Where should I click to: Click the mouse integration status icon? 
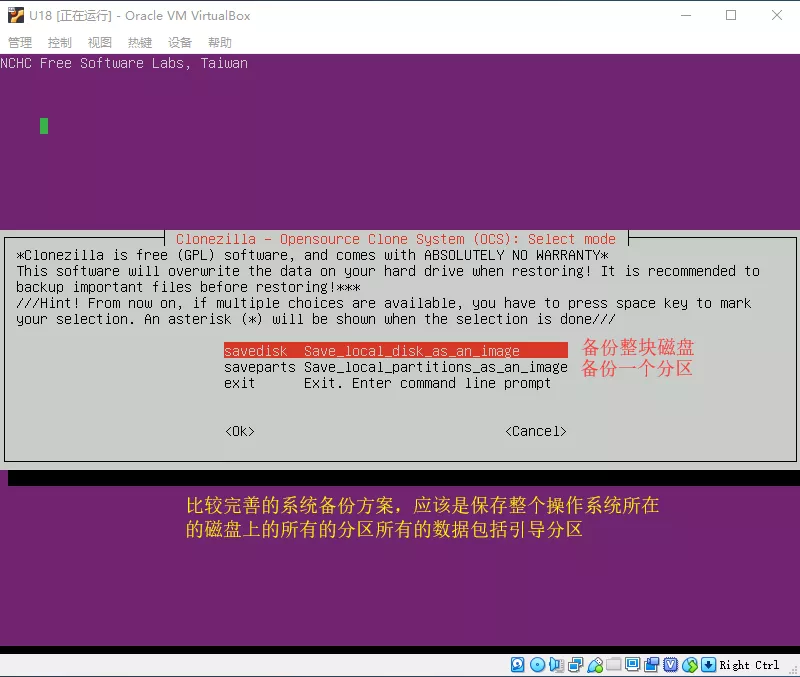click(690, 665)
